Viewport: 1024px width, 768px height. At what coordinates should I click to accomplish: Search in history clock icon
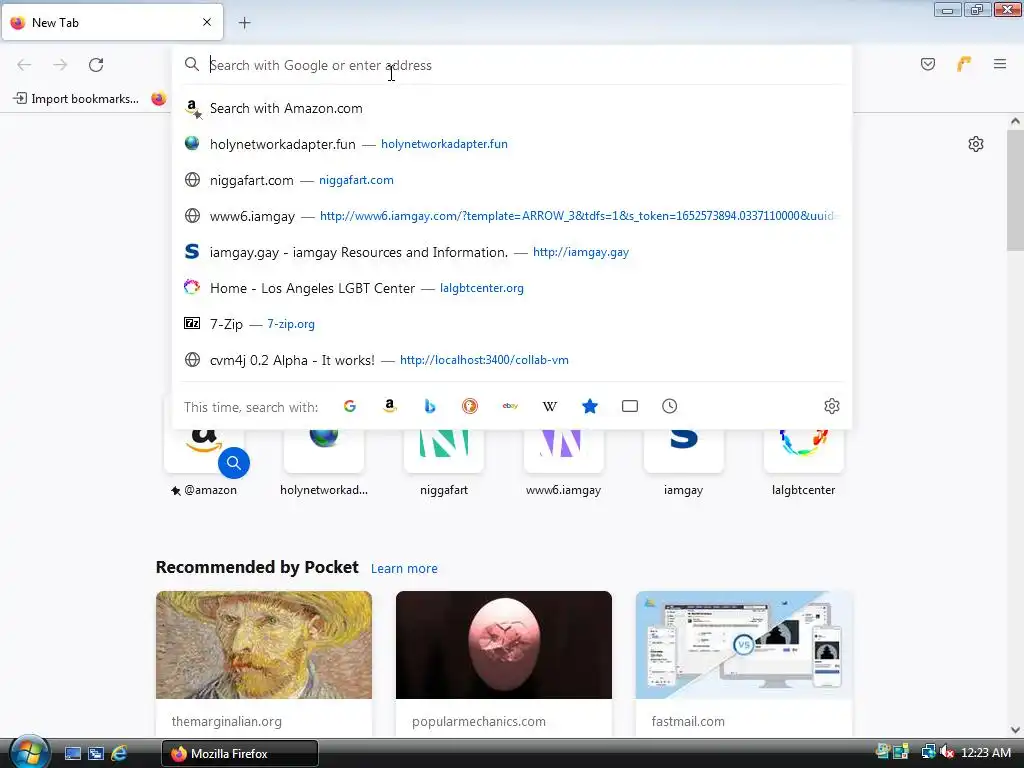click(669, 406)
